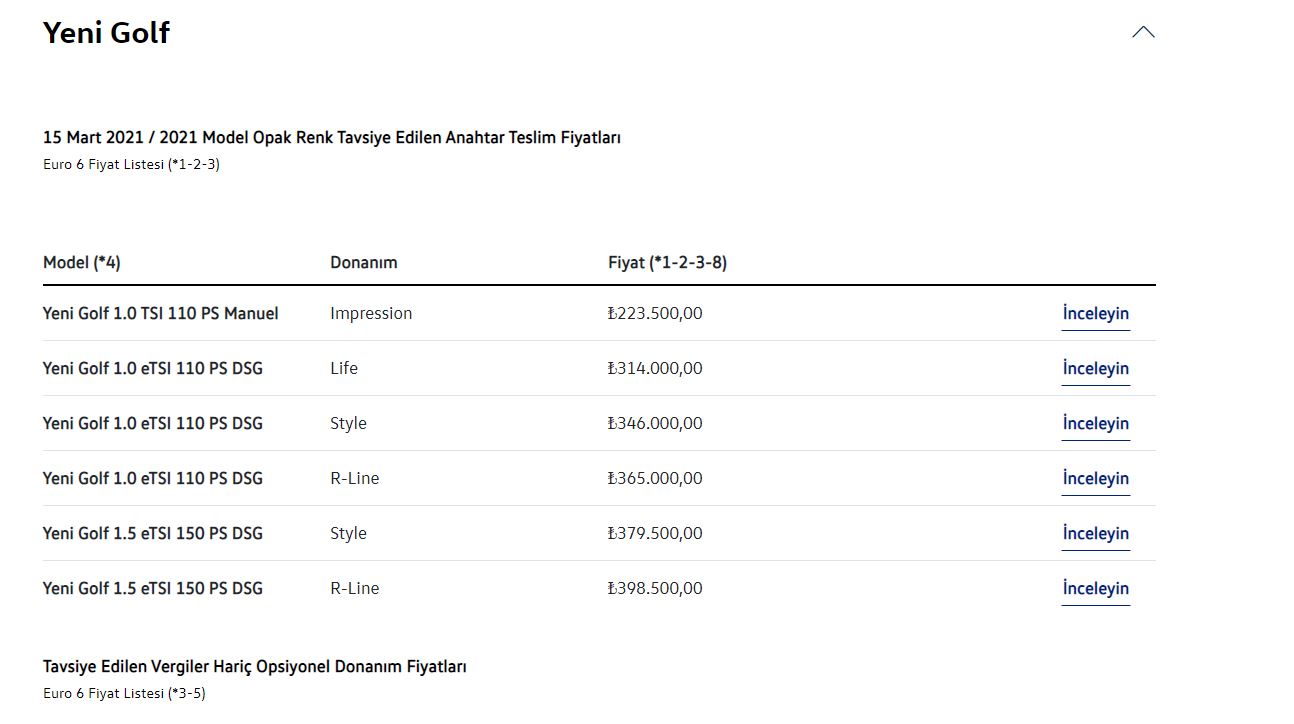
Task: Click price ₺223.500,00
Action: pos(655,313)
